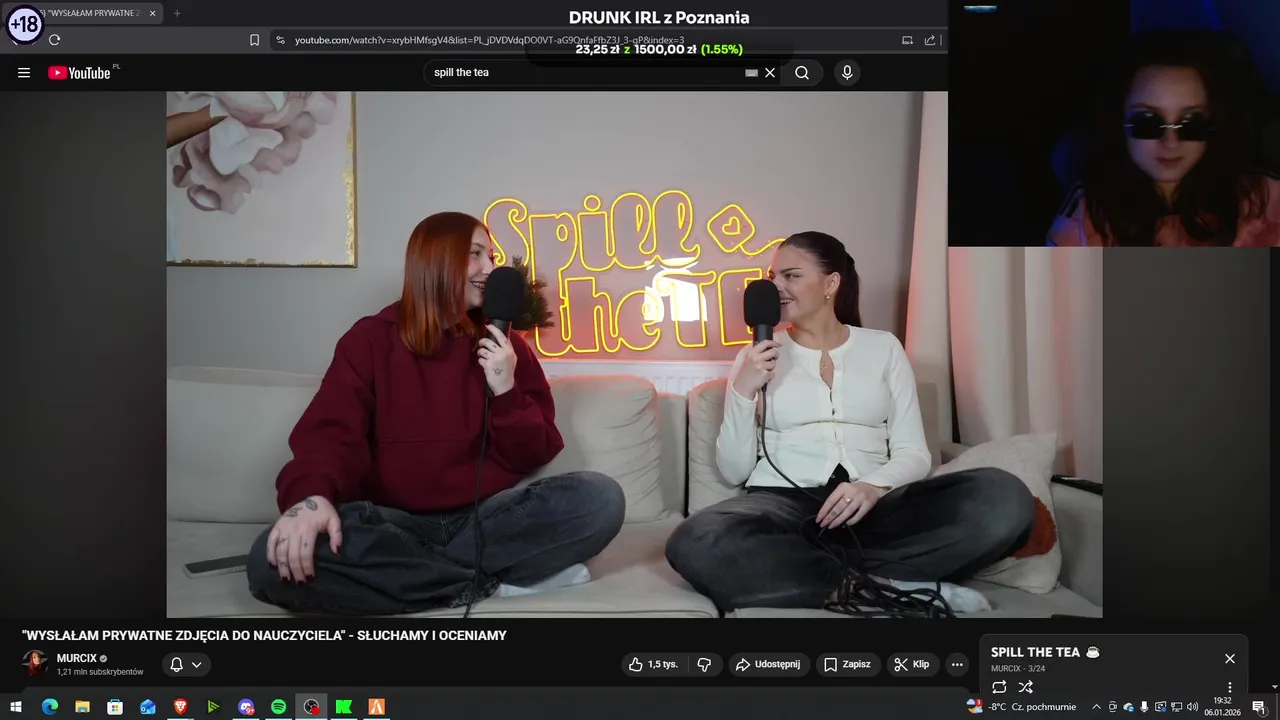This screenshot has height=720, width=1280.
Task: Open more actions beside the Klip button
Action: 957,664
